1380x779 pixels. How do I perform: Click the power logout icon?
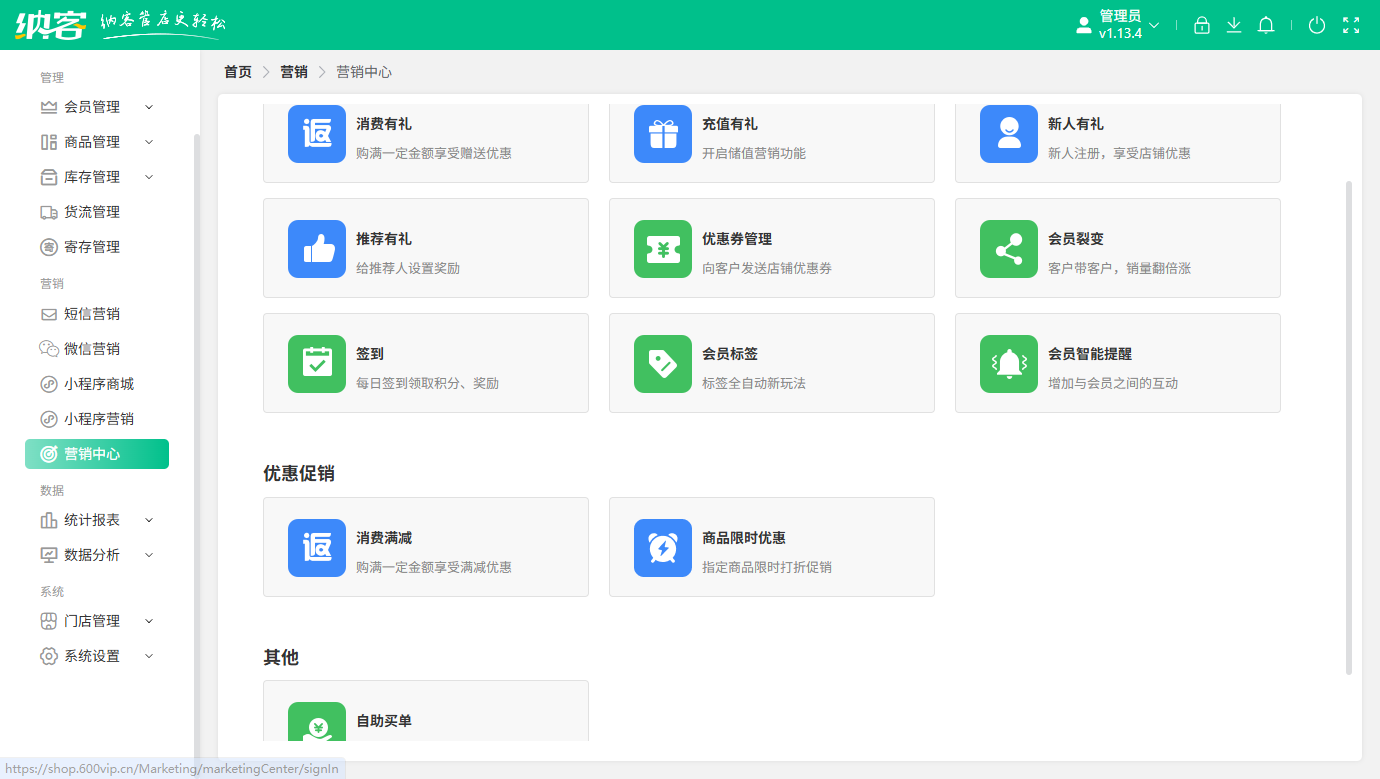point(1317,26)
